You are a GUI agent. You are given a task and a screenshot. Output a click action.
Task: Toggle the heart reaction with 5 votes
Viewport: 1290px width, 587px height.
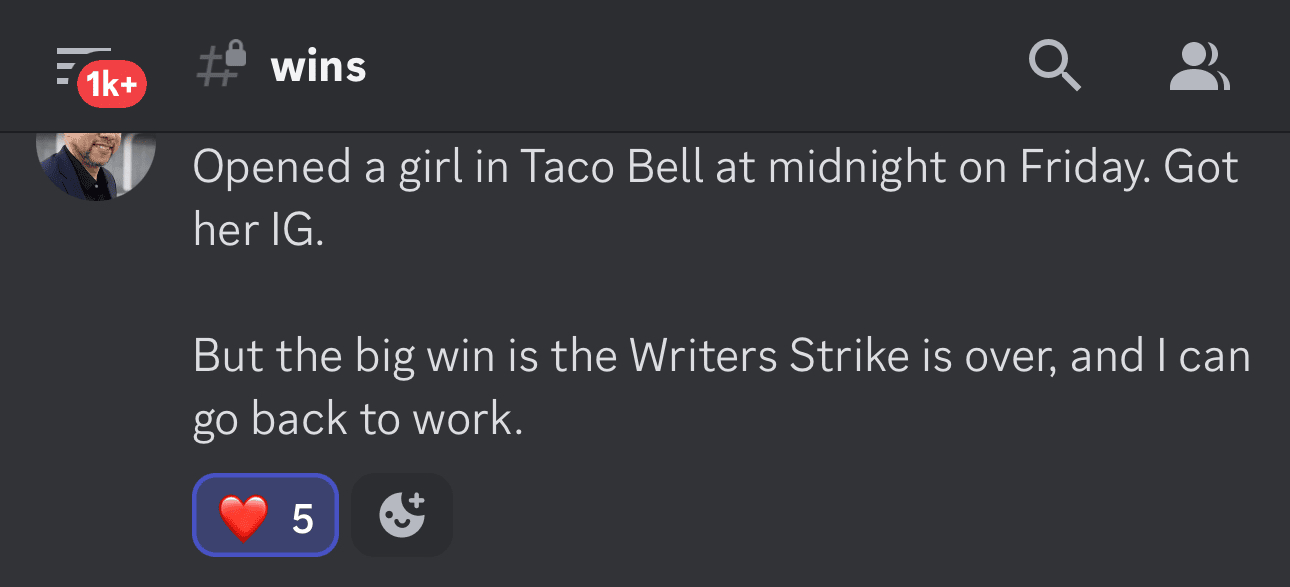(x=265, y=515)
